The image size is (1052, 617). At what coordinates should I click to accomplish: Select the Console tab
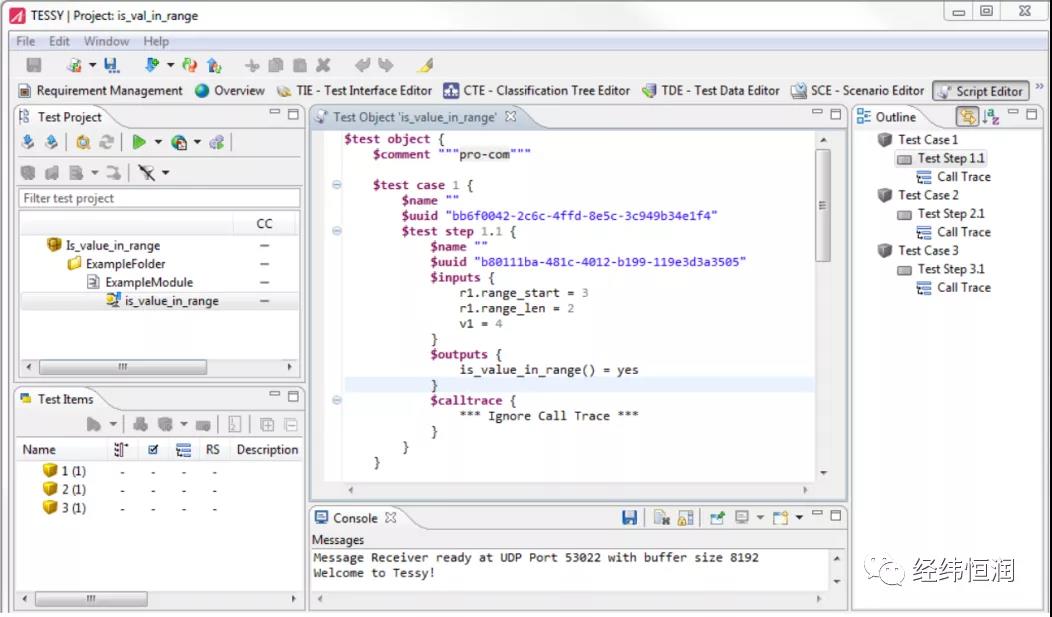[355, 518]
